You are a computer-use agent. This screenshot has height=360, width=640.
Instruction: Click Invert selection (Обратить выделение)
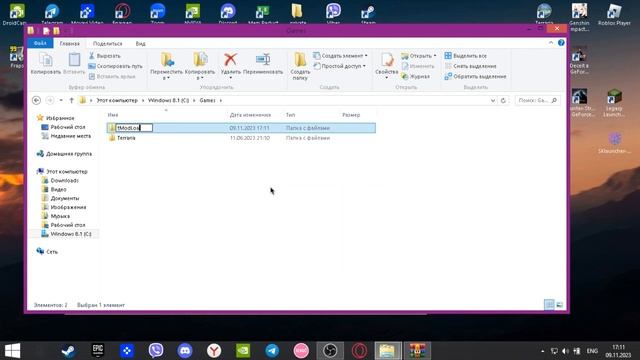(476, 76)
